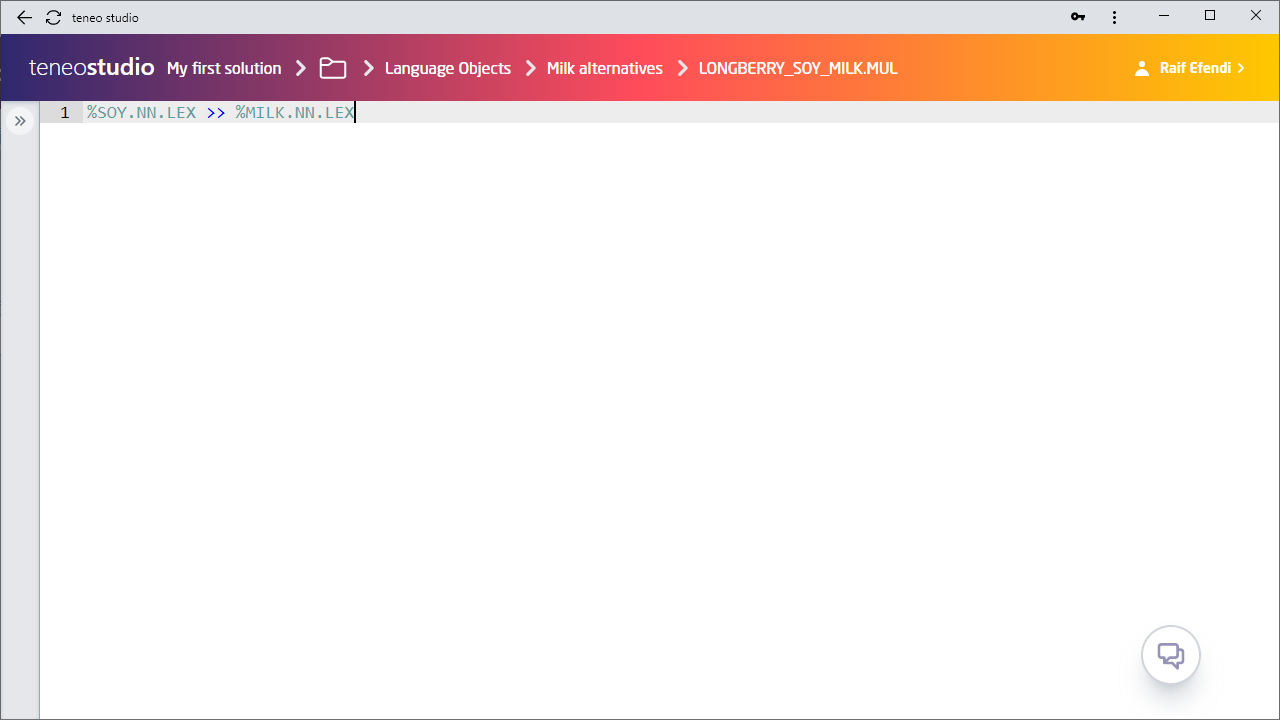Open Milk alternatives breadcrumb folder

coord(604,68)
